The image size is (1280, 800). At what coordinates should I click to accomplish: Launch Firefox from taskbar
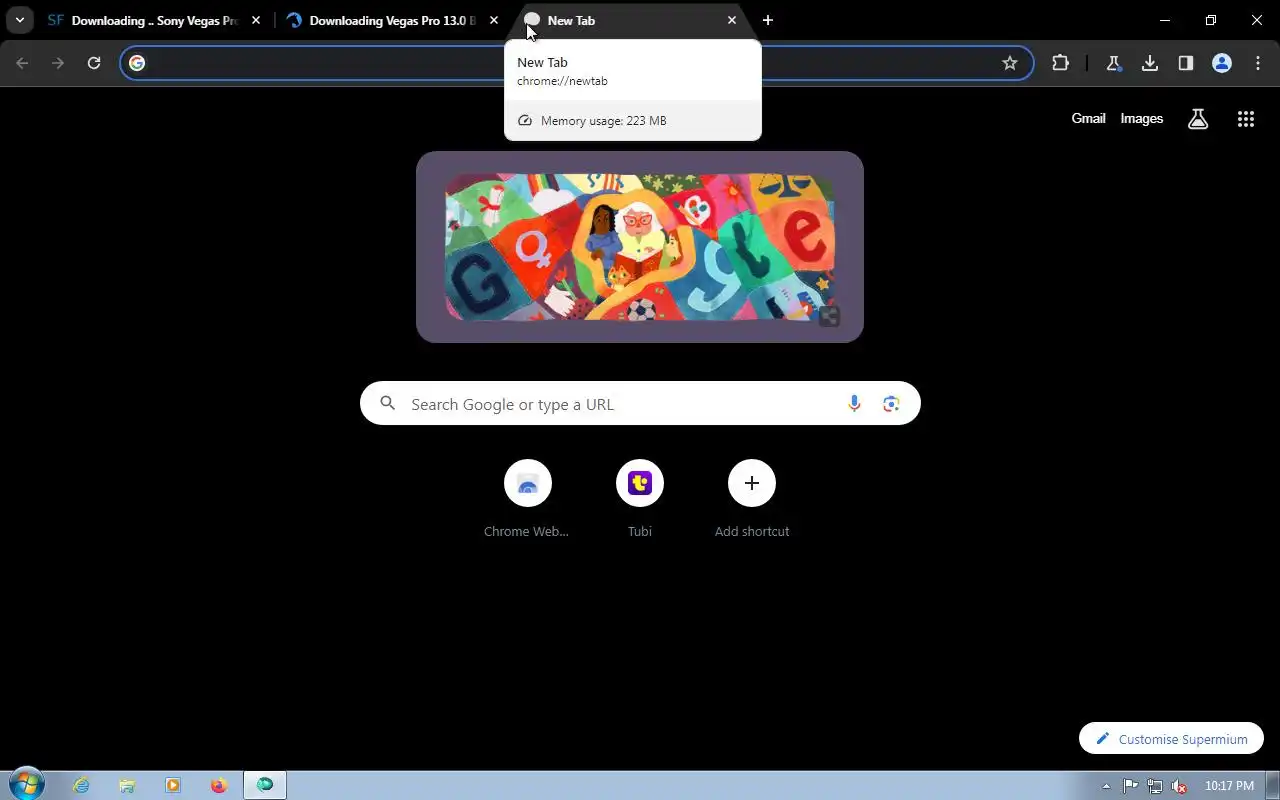[219, 786]
